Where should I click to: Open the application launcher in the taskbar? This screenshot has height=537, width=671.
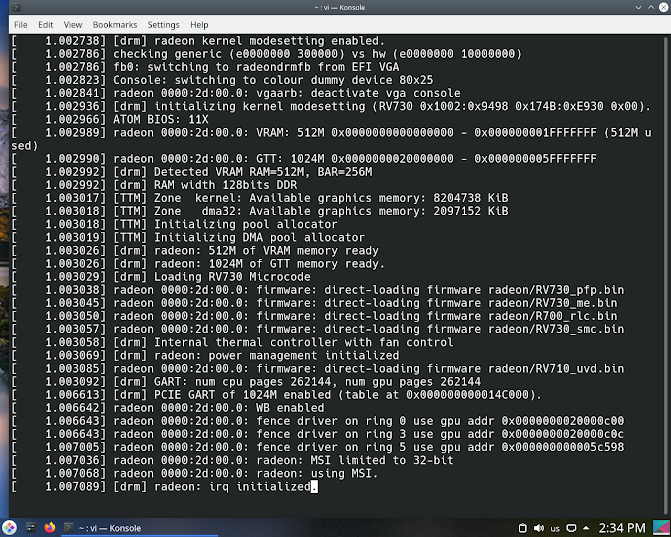[x=9, y=528]
